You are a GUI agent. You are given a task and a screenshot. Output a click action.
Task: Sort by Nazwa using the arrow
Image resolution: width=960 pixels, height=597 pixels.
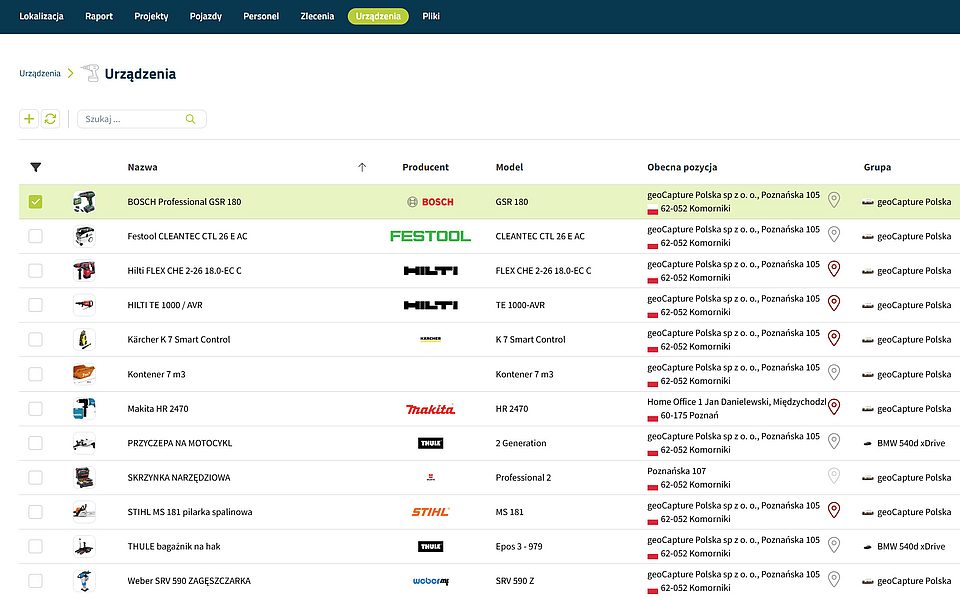point(362,168)
